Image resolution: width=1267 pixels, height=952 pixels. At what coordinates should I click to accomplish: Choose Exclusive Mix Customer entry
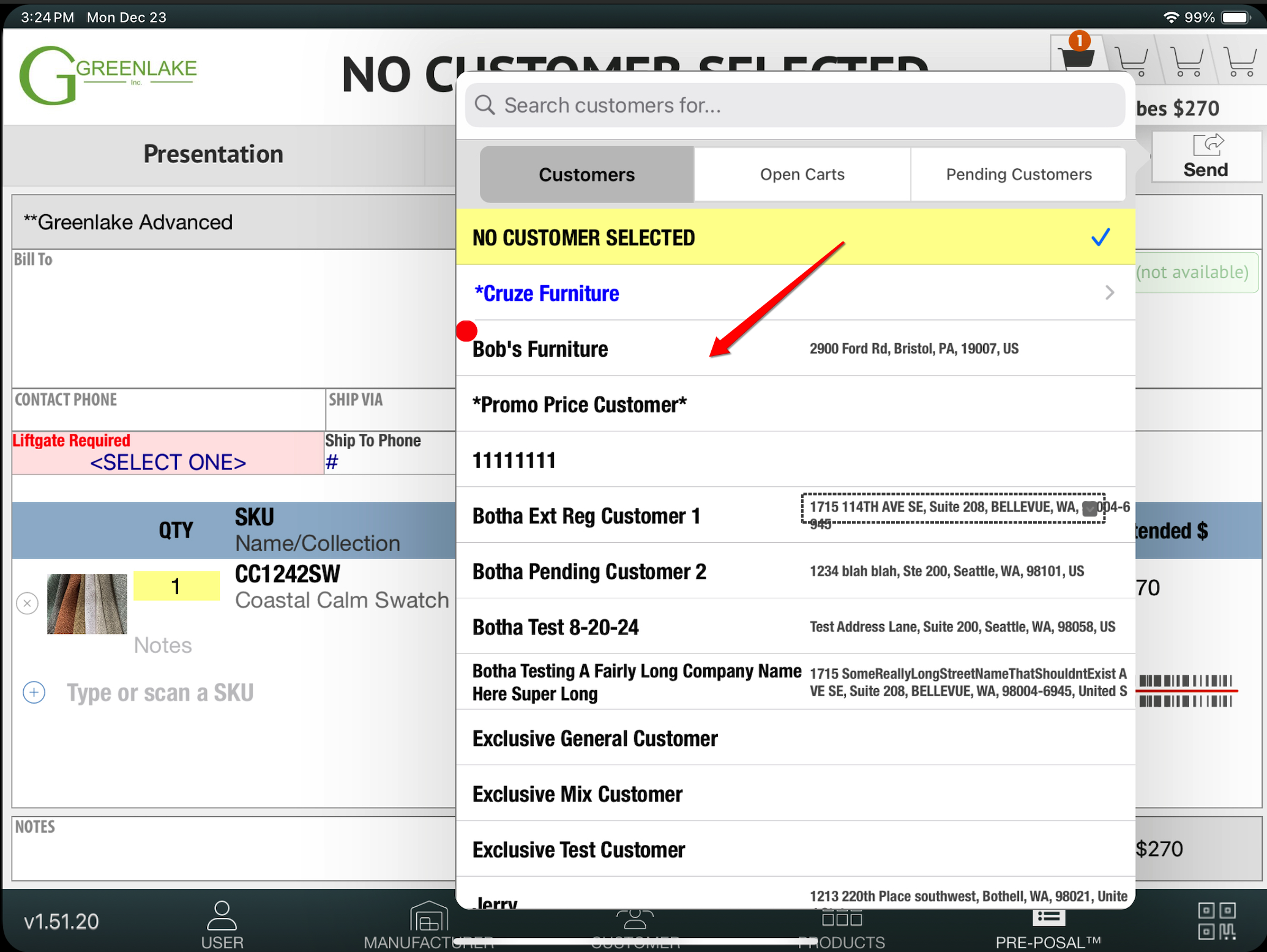(577, 794)
